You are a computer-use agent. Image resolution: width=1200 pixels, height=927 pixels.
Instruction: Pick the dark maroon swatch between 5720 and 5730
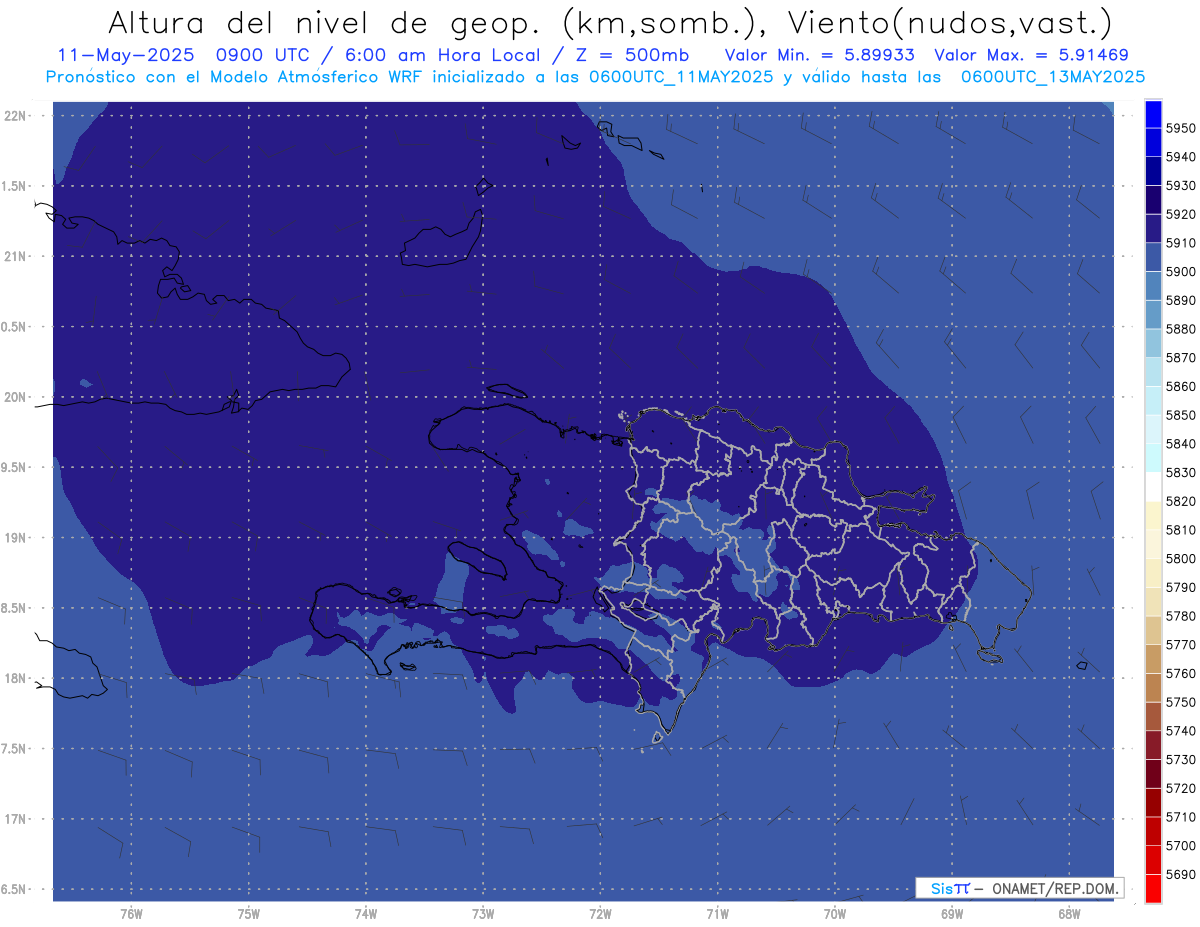coord(1153,774)
